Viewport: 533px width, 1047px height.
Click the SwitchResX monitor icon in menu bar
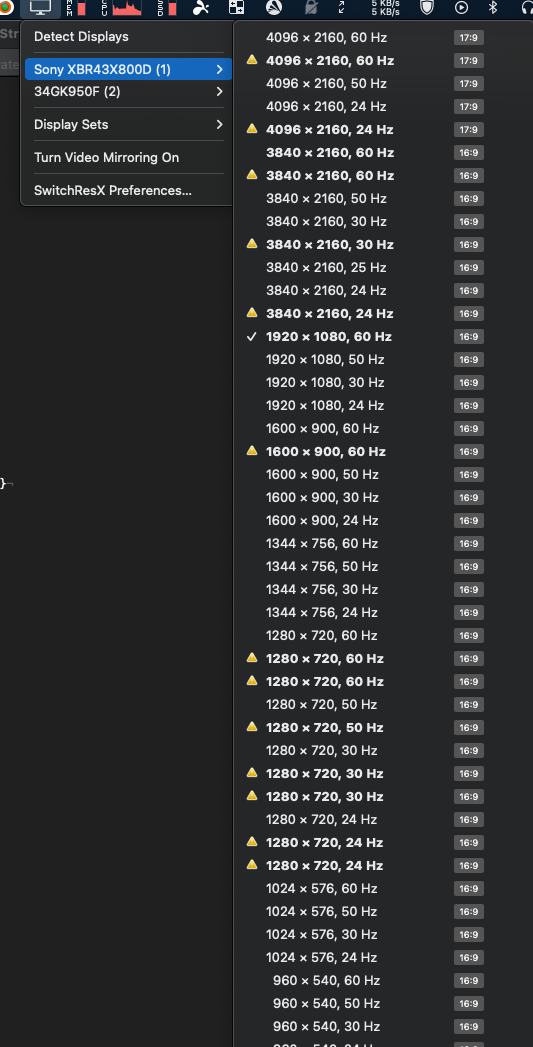(x=41, y=8)
